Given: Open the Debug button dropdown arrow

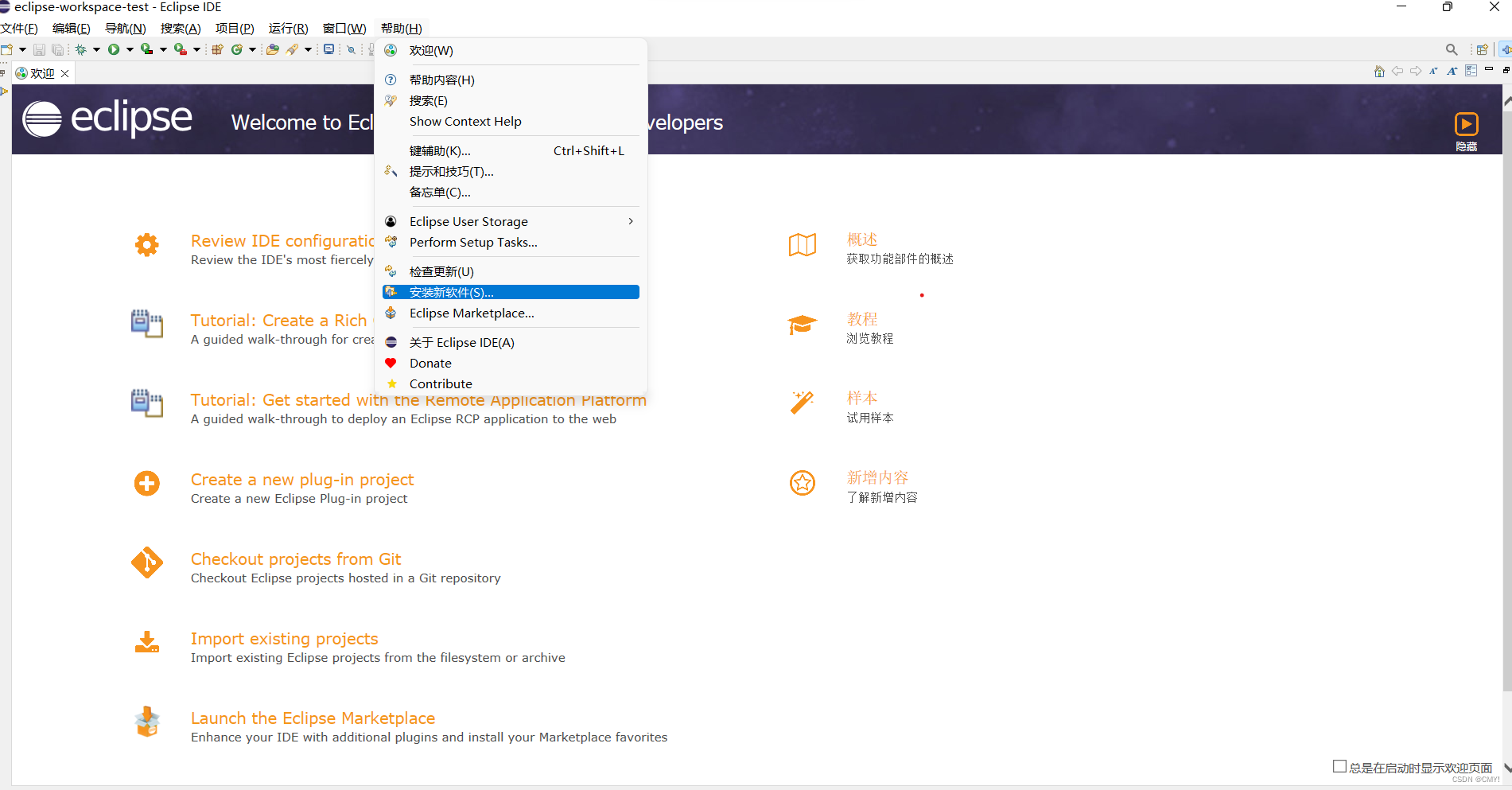Looking at the screenshot, I should 97,49.
